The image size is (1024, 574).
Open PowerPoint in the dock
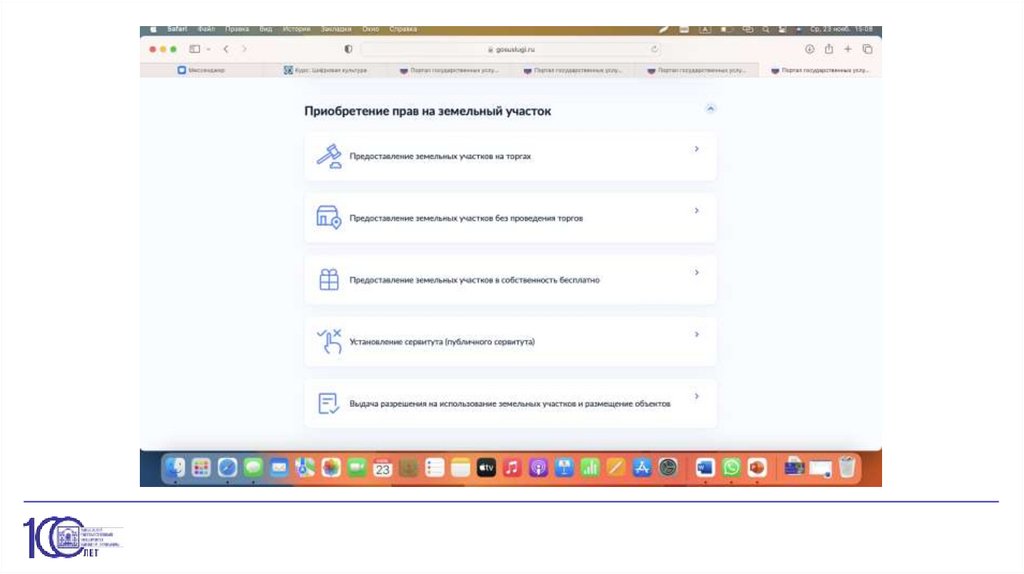pos(757,468)
